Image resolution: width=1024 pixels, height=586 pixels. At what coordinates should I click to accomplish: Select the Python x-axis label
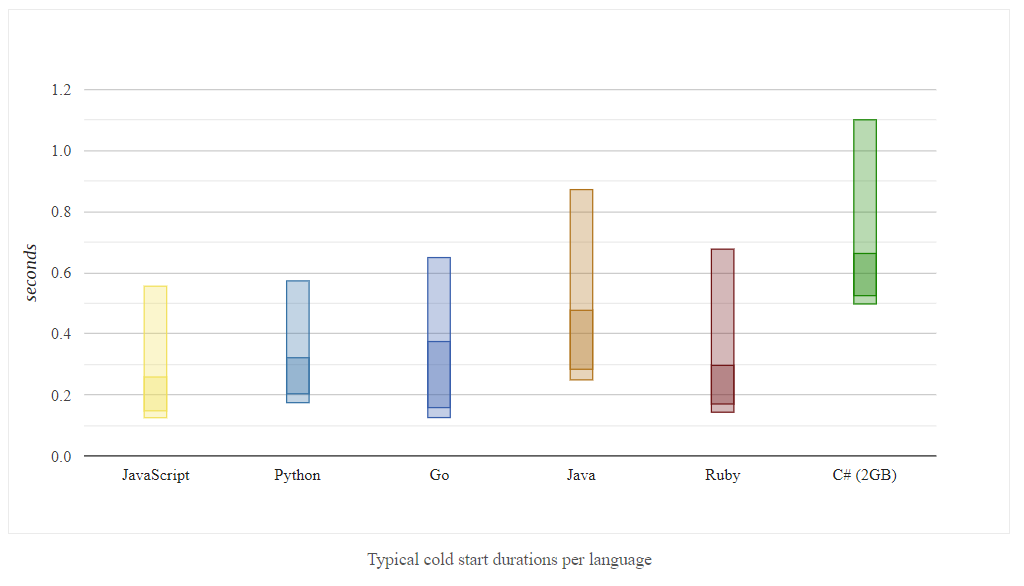click(x=297, y=475)
